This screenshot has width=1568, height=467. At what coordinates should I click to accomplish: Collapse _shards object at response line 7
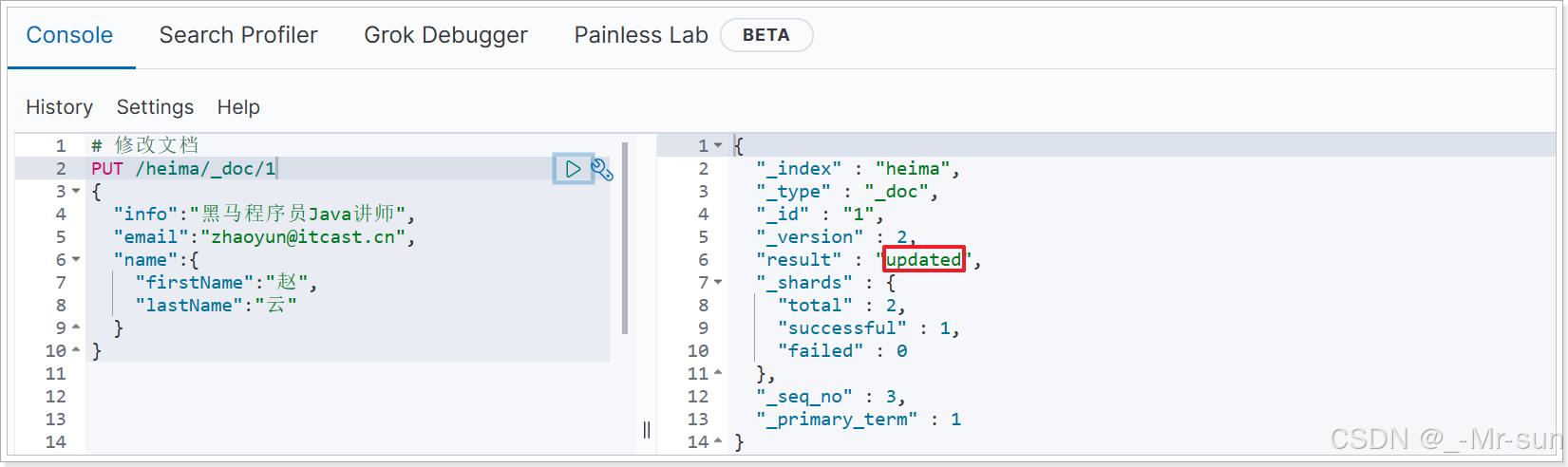point(718,283)
